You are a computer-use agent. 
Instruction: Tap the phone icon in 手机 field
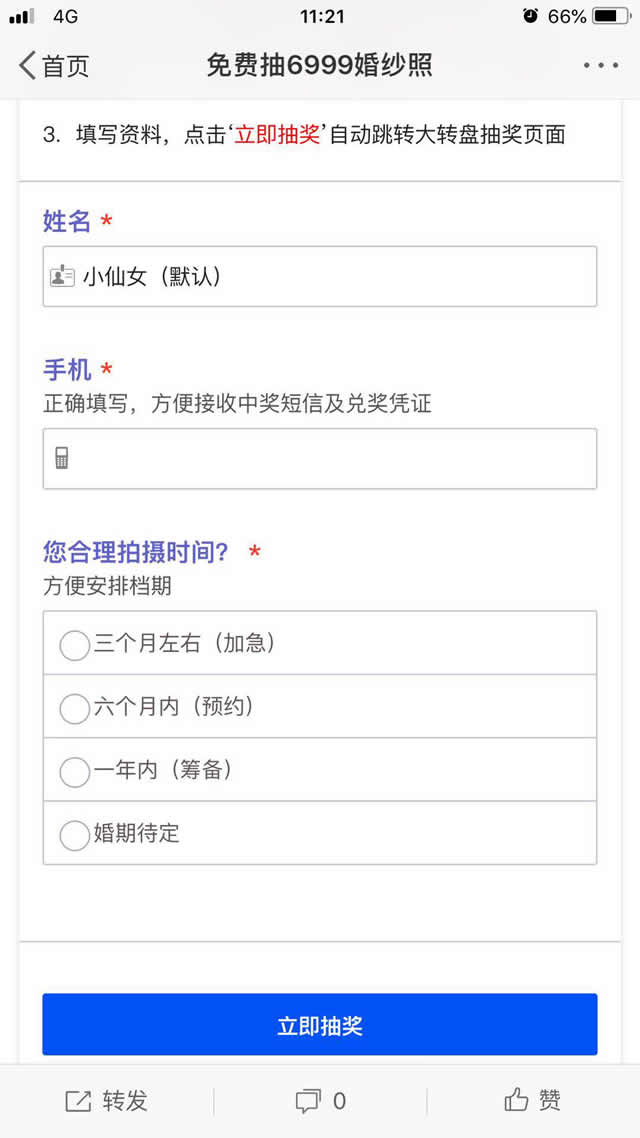click(x=62, y=459)
